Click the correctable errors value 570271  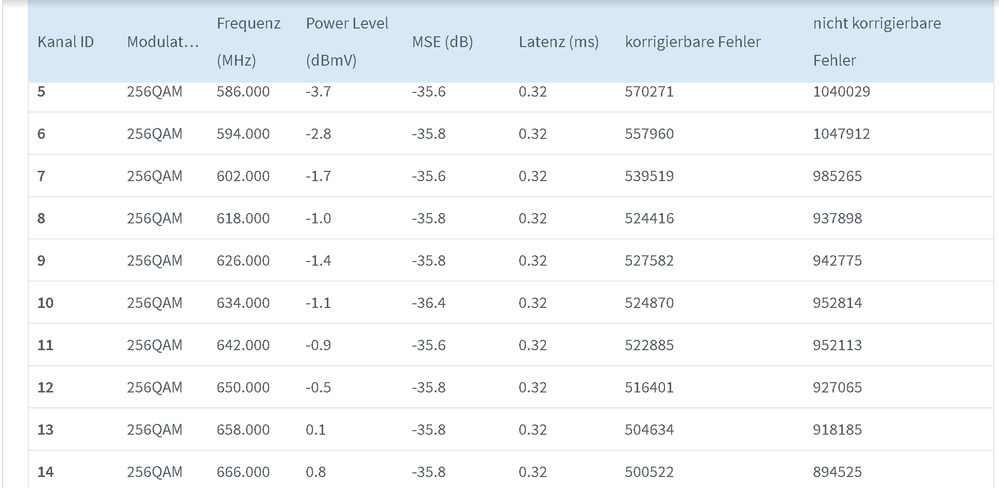(649, 92)
